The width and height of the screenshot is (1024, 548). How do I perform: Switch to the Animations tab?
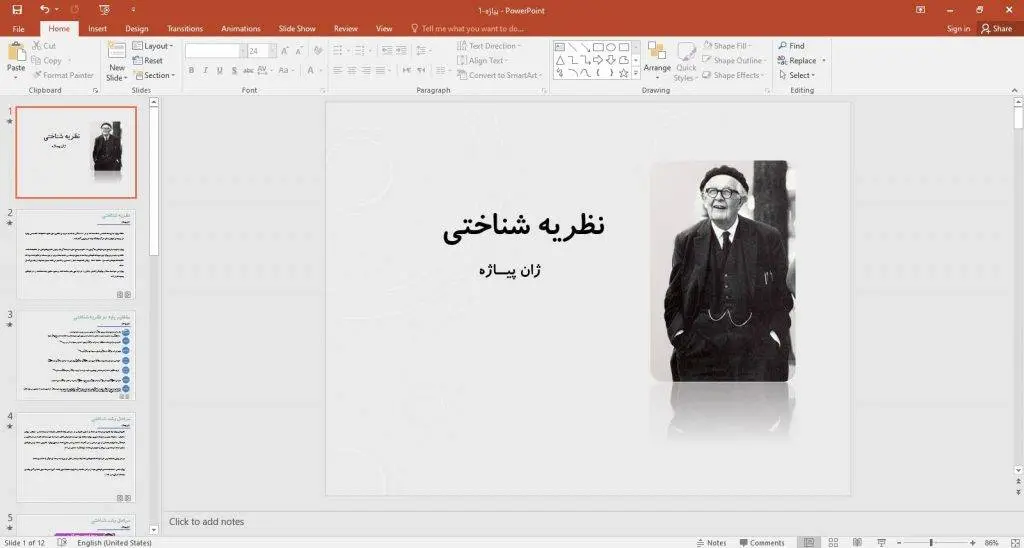click(241, 29)
